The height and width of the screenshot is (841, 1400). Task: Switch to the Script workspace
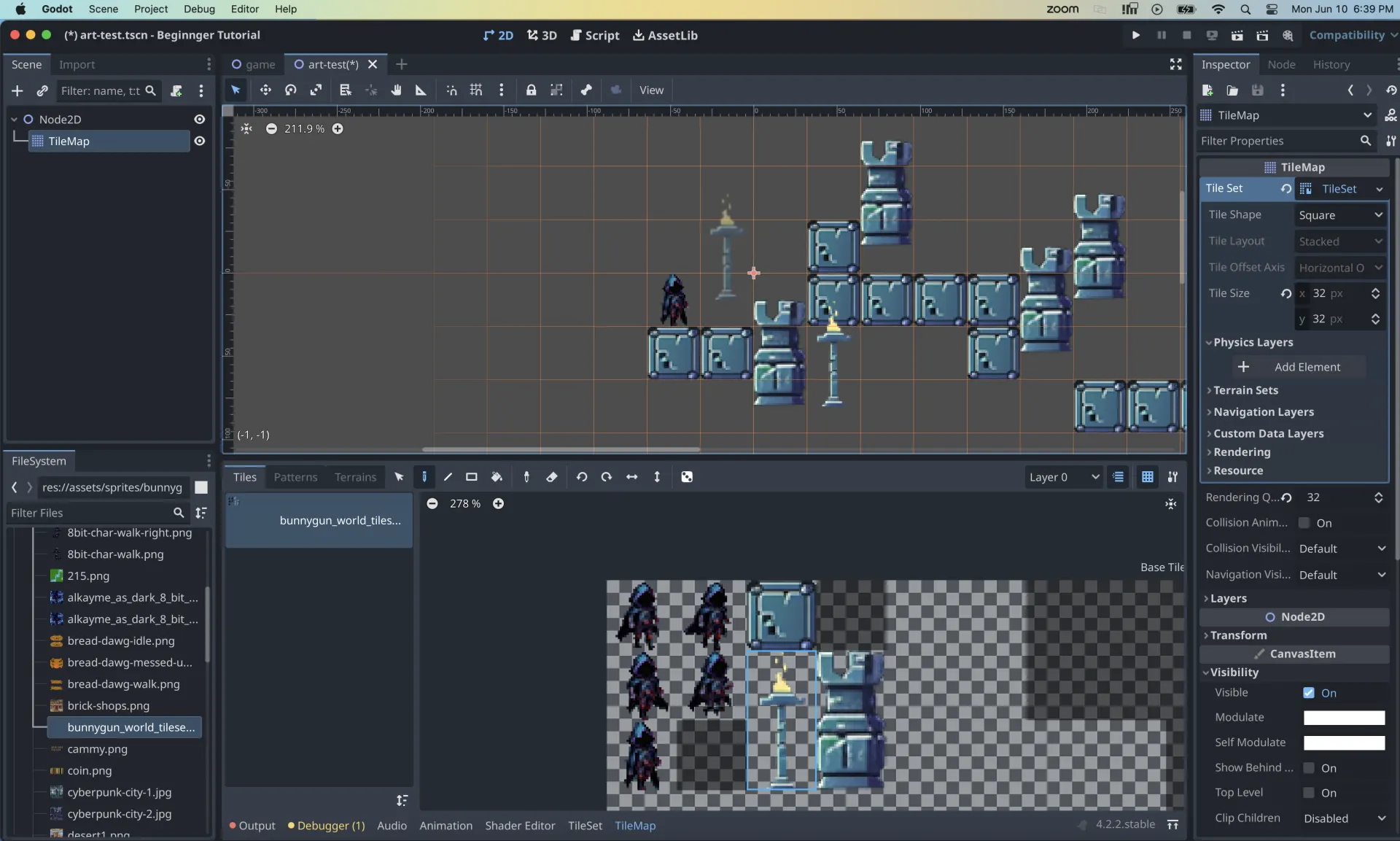click(594, 35)
